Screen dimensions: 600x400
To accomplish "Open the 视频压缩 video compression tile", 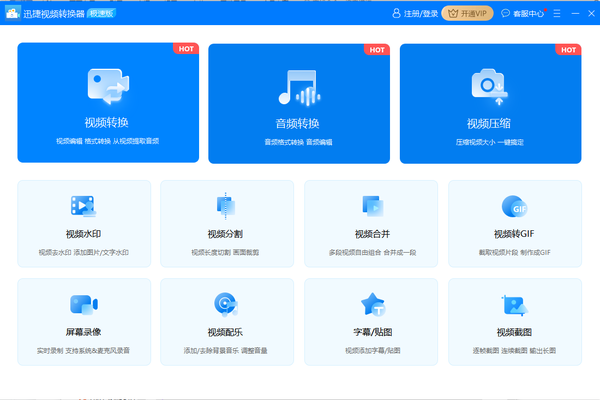I will pos(489,103).
